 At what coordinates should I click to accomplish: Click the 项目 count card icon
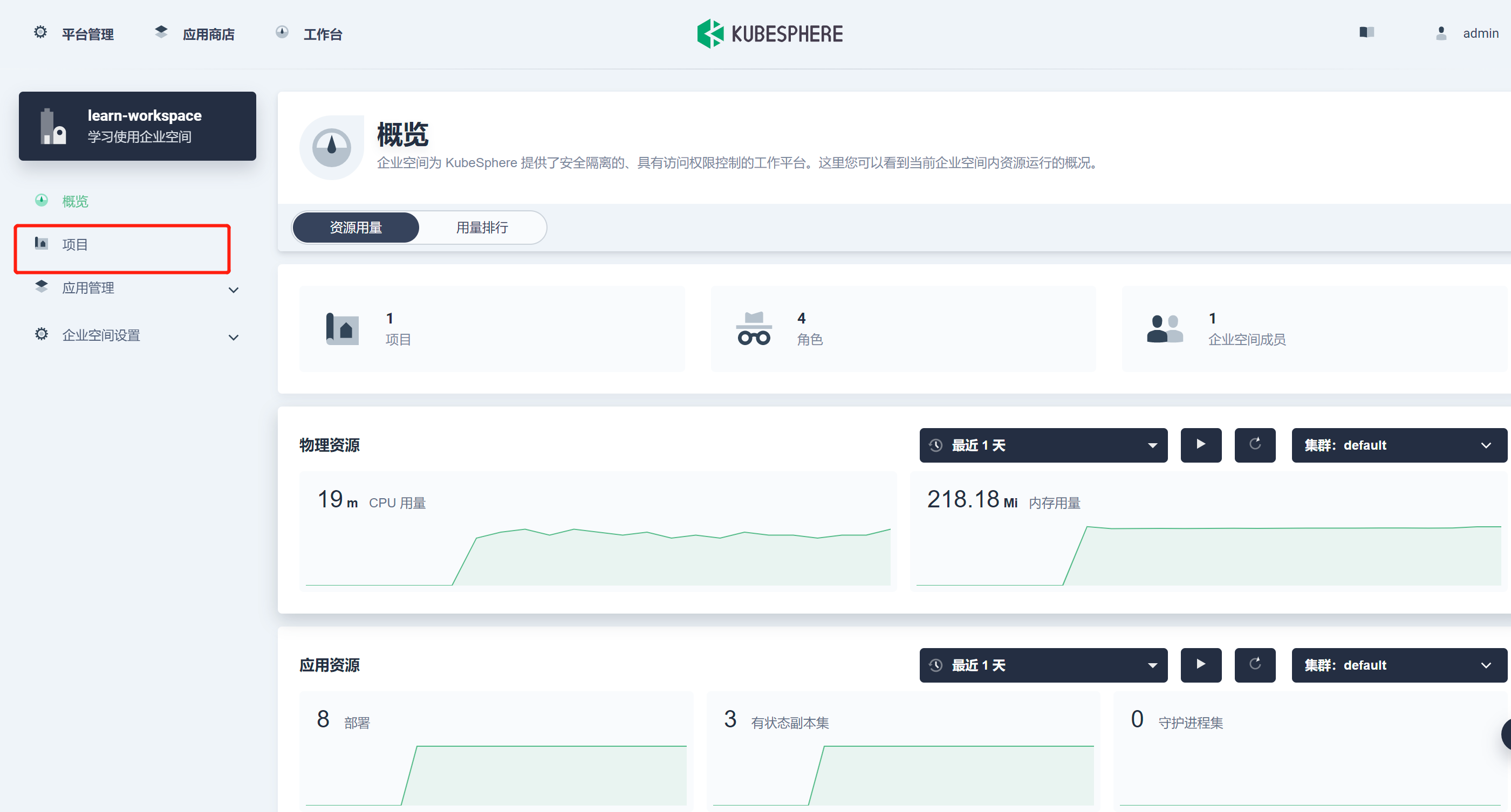(x=343, y=328)
